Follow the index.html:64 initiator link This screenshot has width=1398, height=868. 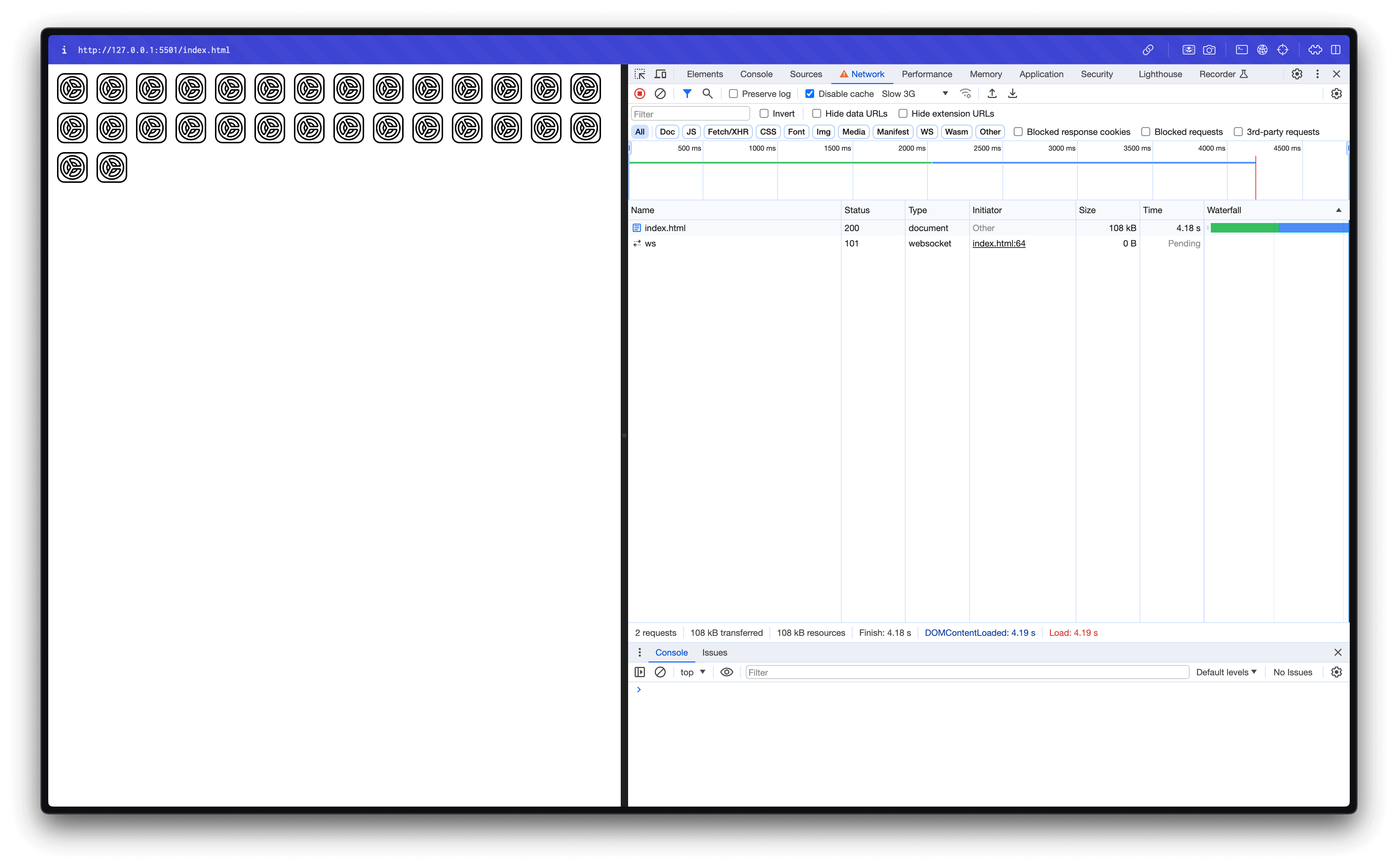(998, 243)
